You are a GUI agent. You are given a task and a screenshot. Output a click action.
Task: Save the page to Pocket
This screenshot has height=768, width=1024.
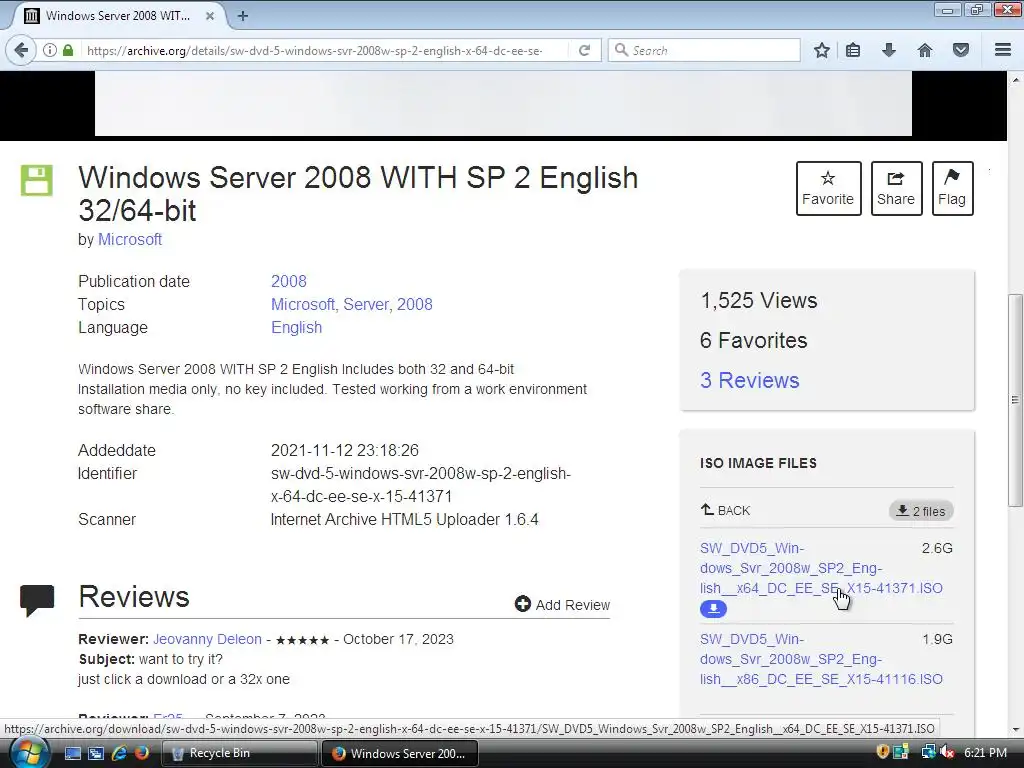coord(961,50)
